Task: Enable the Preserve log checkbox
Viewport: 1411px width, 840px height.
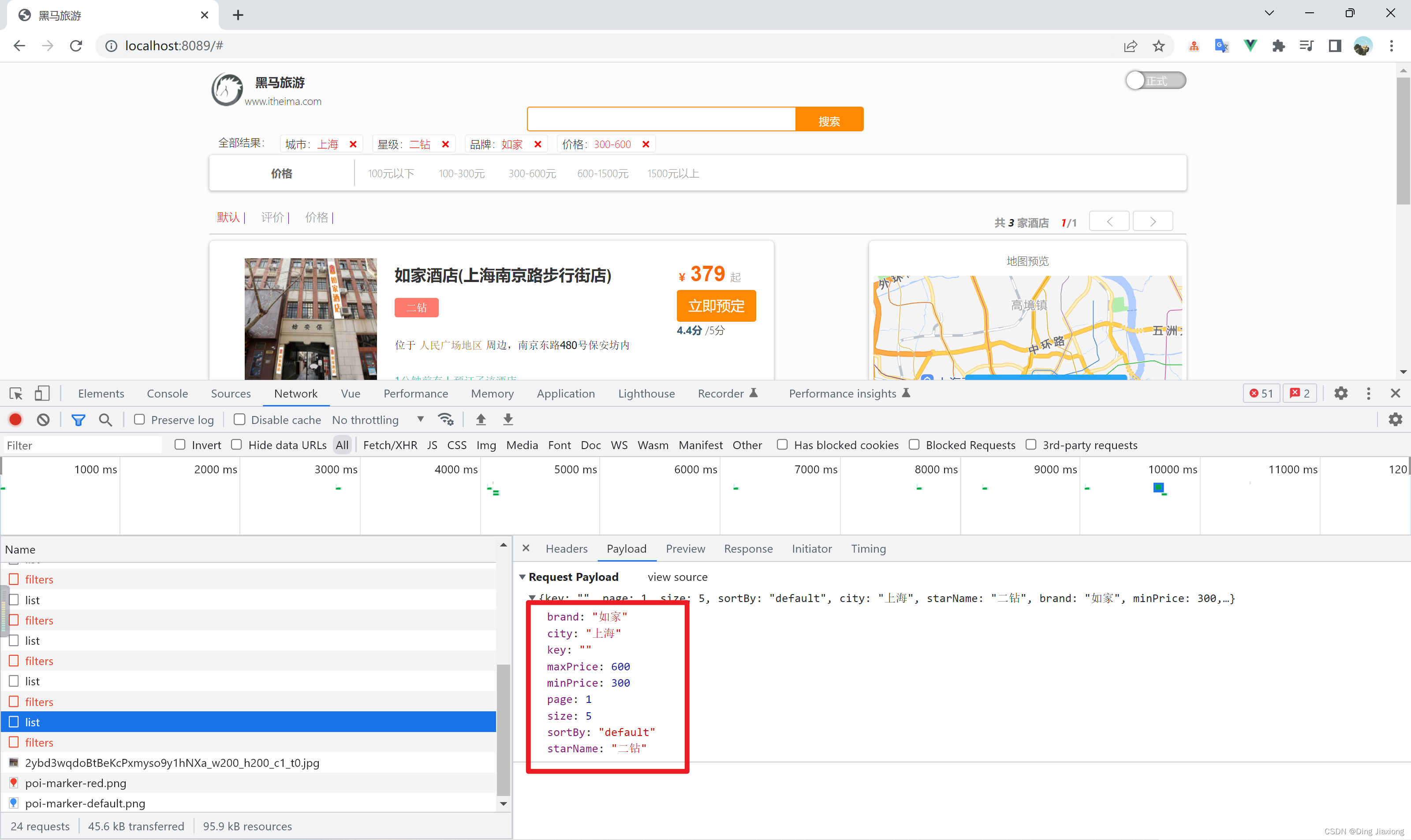Action: pos(139,420)
